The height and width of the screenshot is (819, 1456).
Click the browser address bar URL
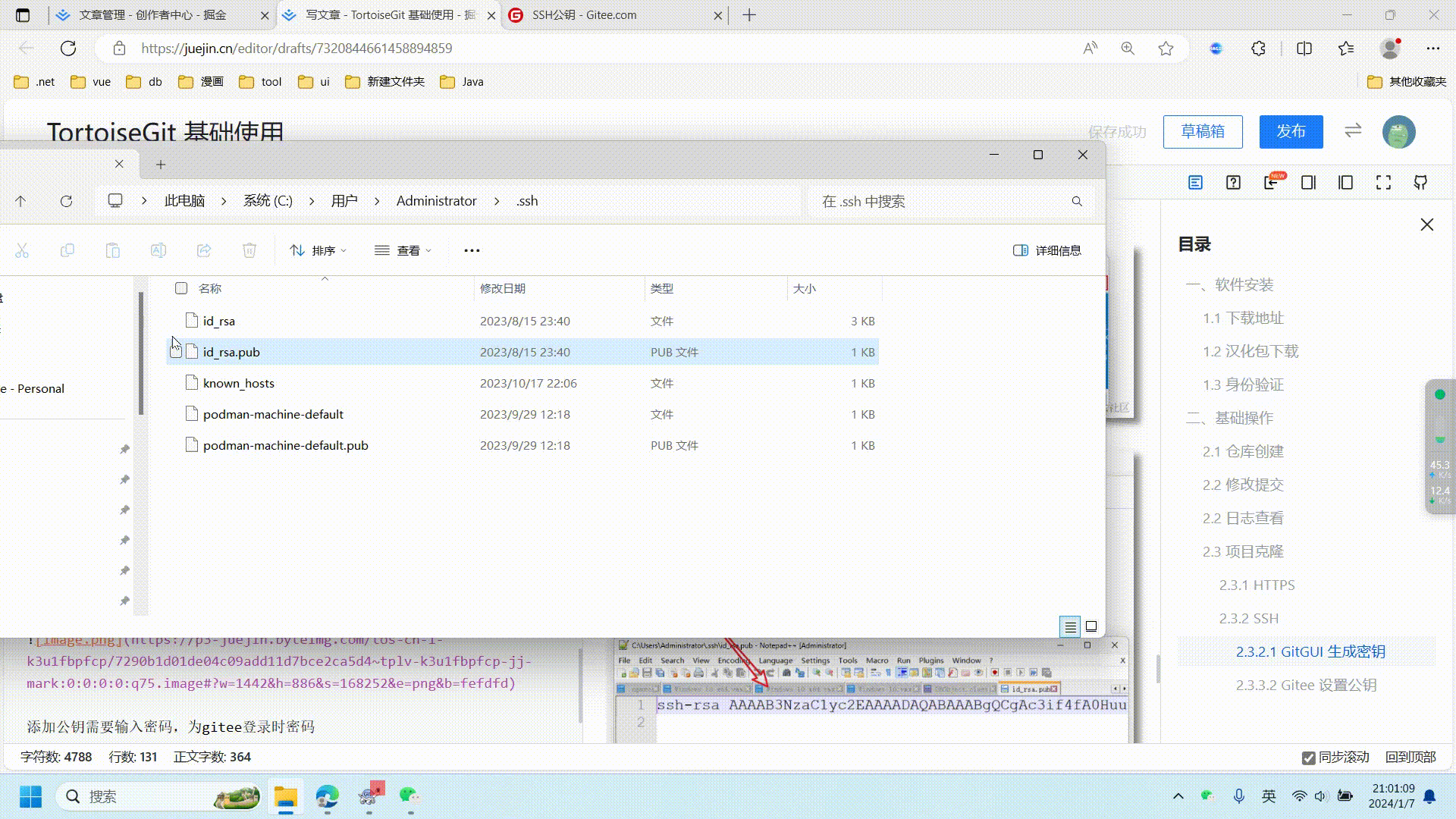point(297,49)
